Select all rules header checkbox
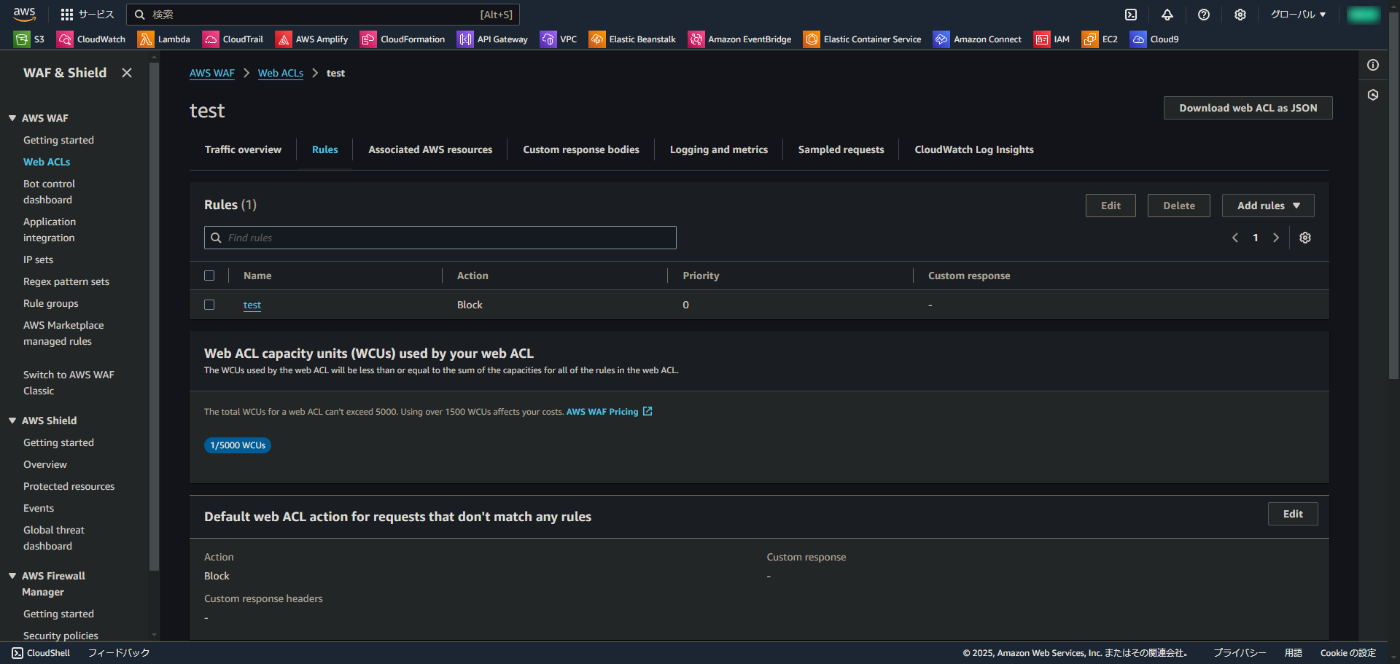This screenshot has width=1400, height=664. pyautogui.click(x=209, y=275)
